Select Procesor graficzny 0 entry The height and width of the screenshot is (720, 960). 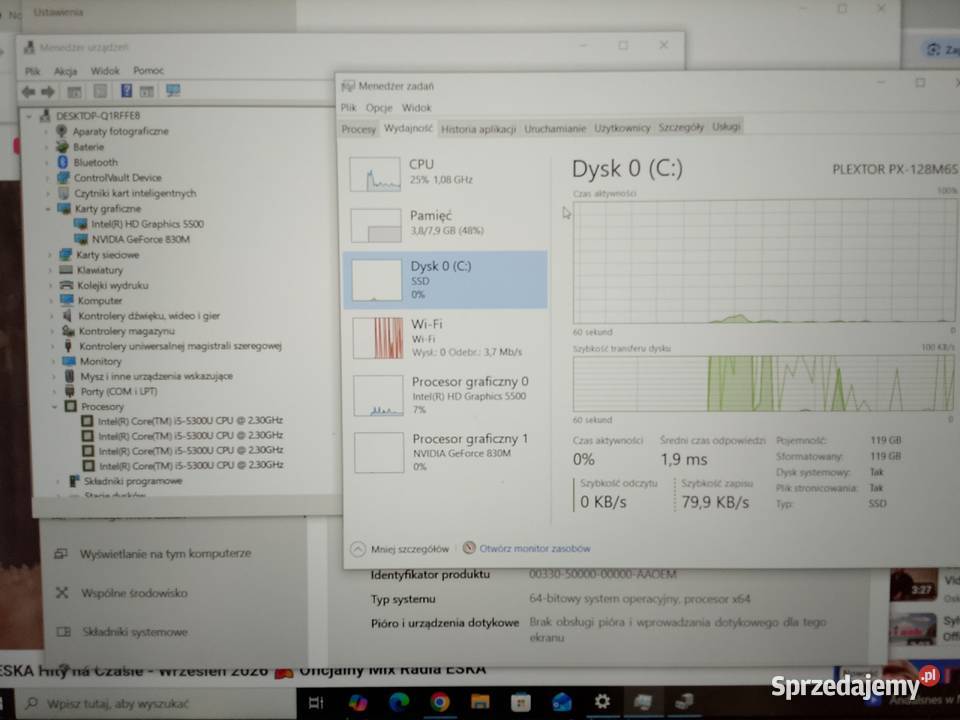(446, 395)
